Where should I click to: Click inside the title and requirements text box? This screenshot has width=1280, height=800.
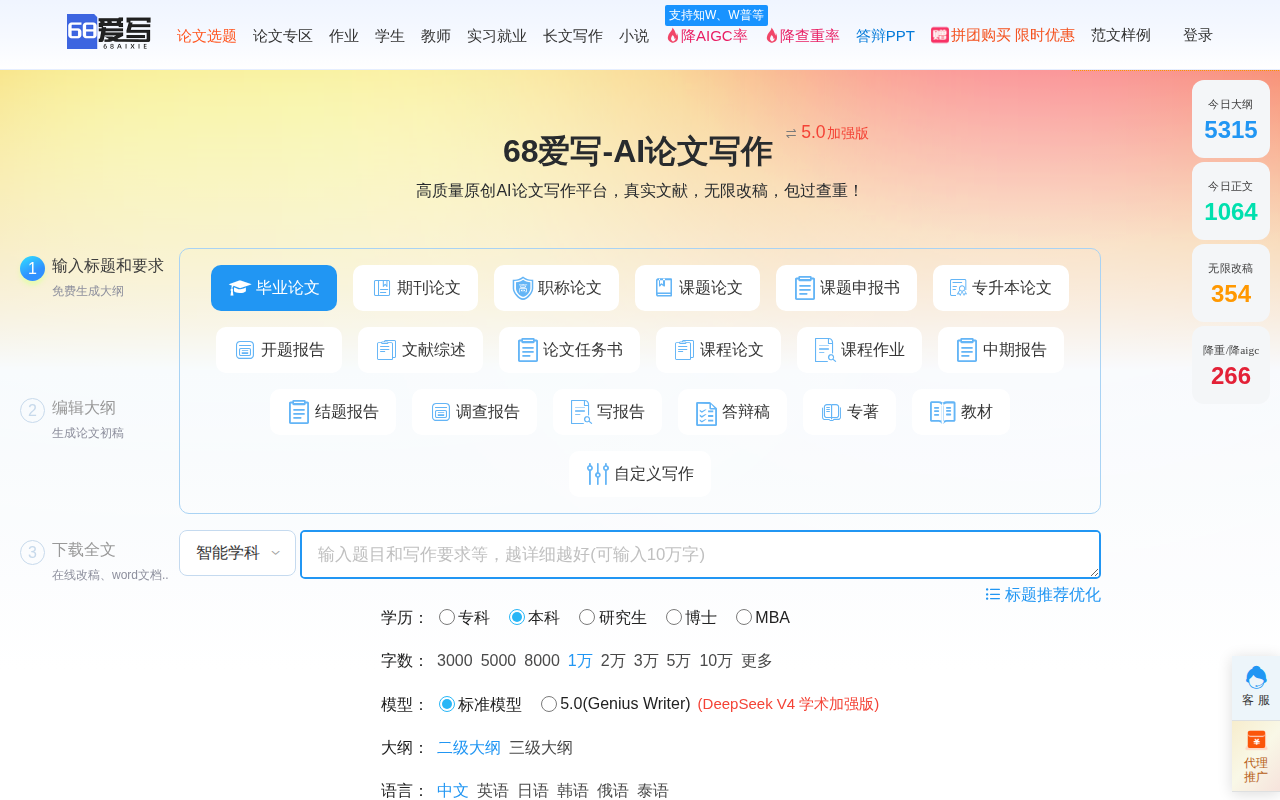(700, 554)
